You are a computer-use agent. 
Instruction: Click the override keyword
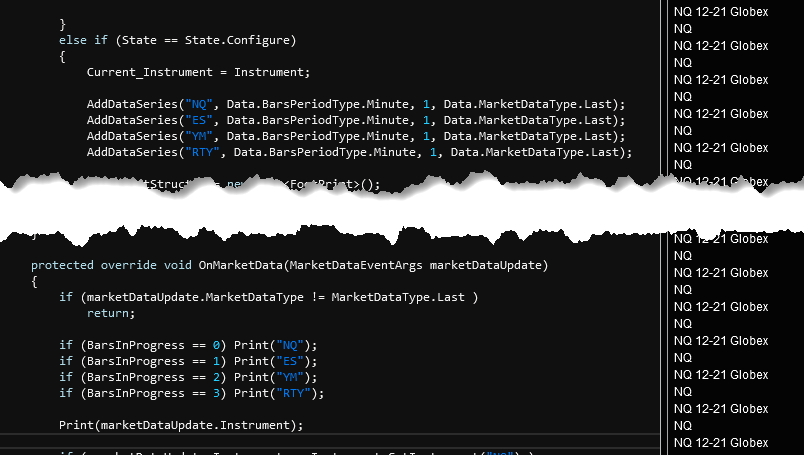tap(128, 265)
